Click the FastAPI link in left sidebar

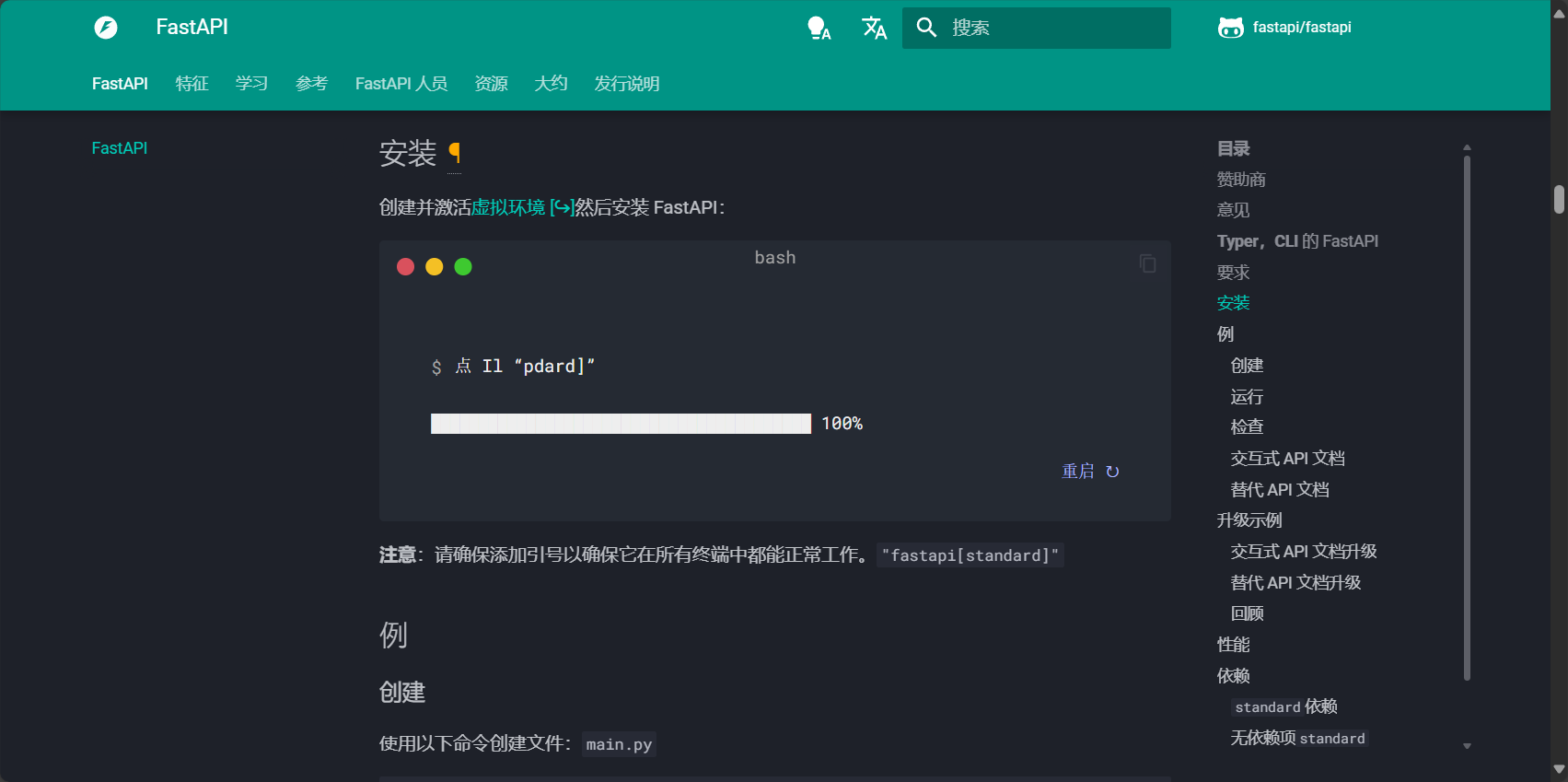tap(120, 148)
